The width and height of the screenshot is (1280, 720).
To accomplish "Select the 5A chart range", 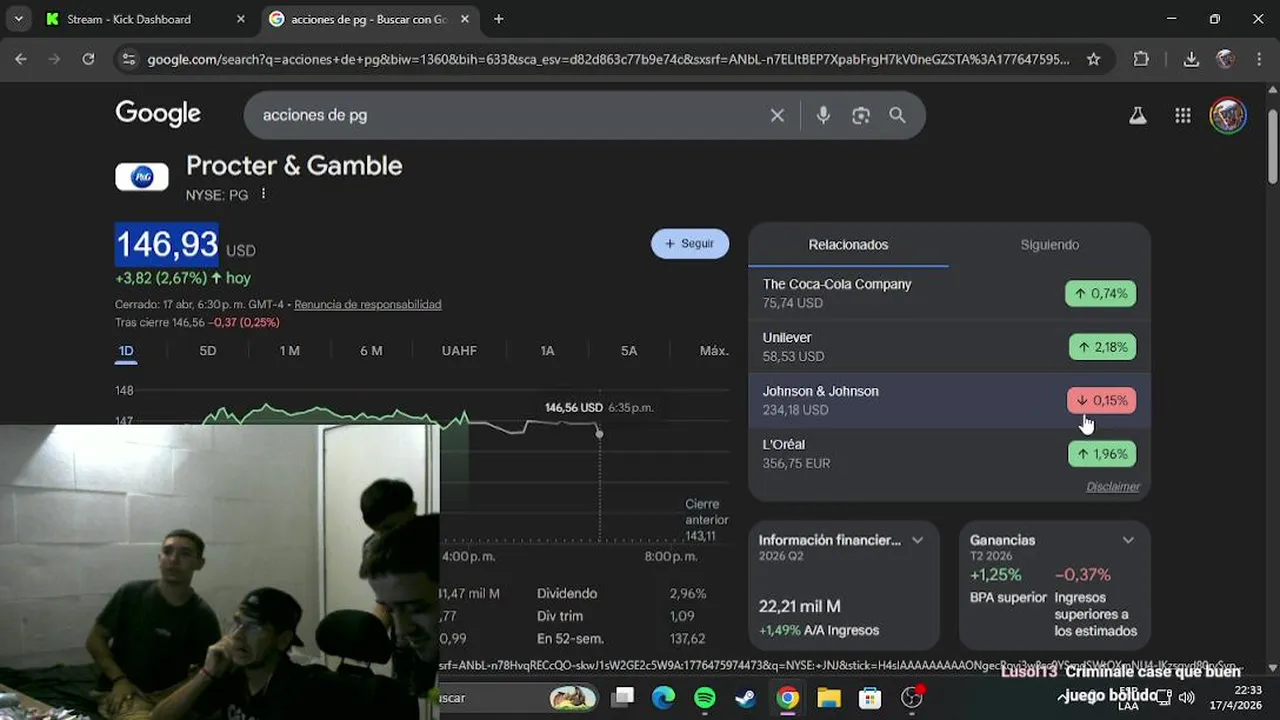I will [629, 351].
